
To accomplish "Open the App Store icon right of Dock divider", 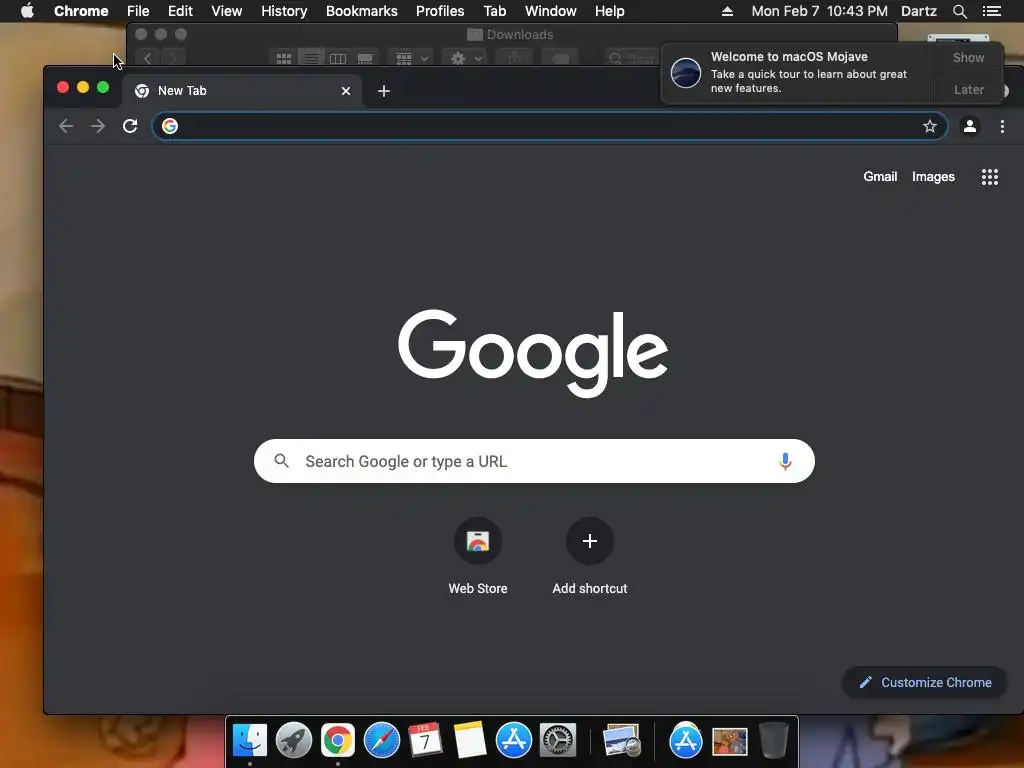I will tap(685, 740).
